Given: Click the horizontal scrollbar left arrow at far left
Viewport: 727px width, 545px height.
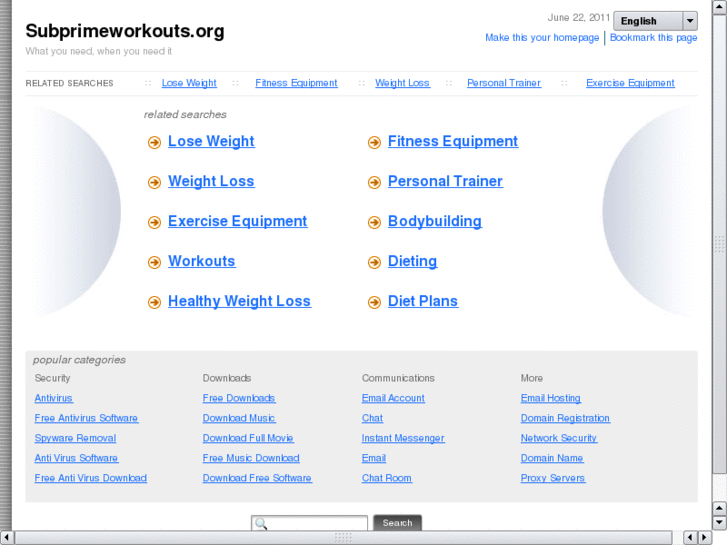Looking at the screenshot, I should (x=6, y=537).
